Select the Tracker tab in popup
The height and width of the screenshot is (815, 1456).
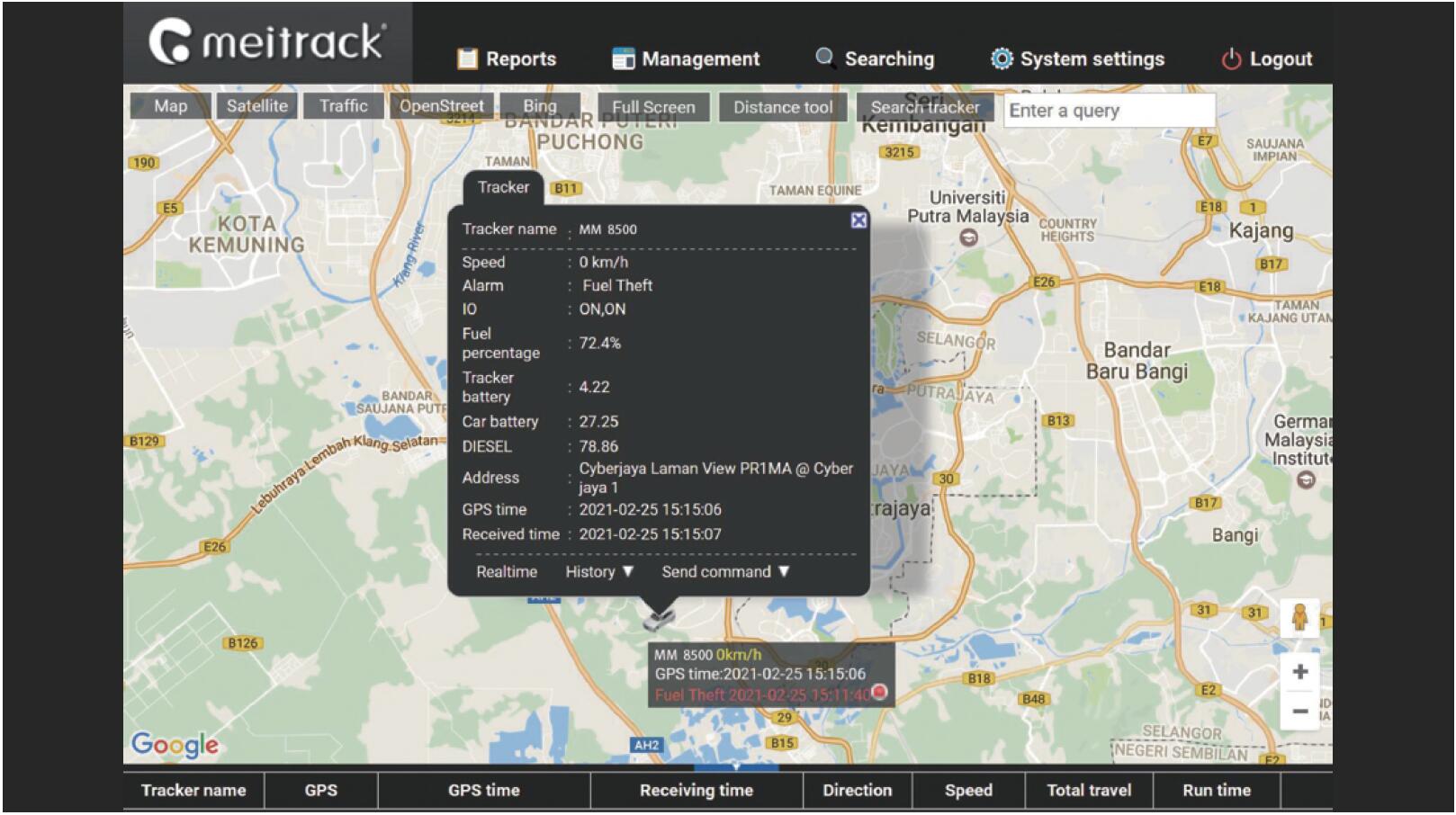point(503,187)
